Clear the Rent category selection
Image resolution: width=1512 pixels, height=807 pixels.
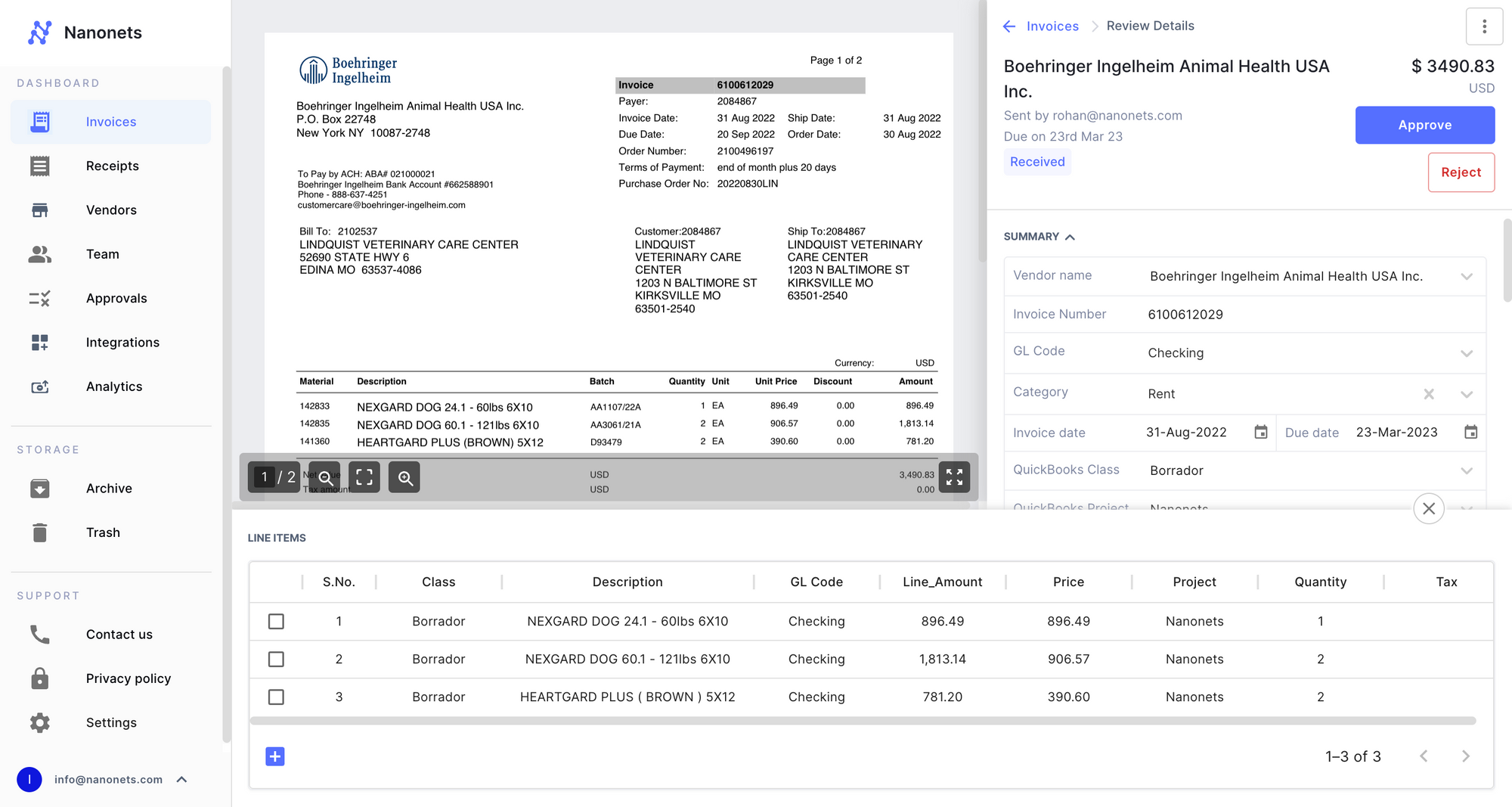1429,393
